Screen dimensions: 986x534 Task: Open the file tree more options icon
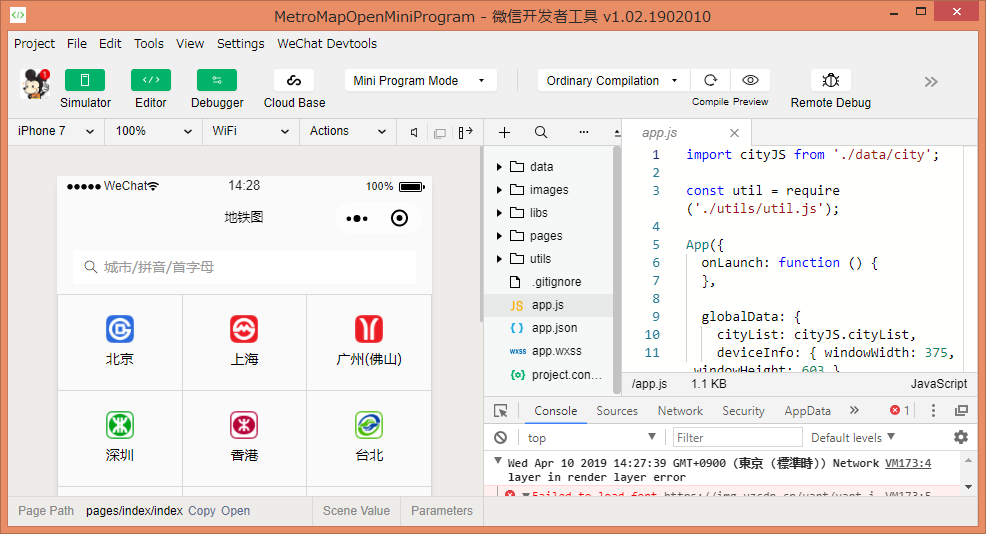[584, 132]
